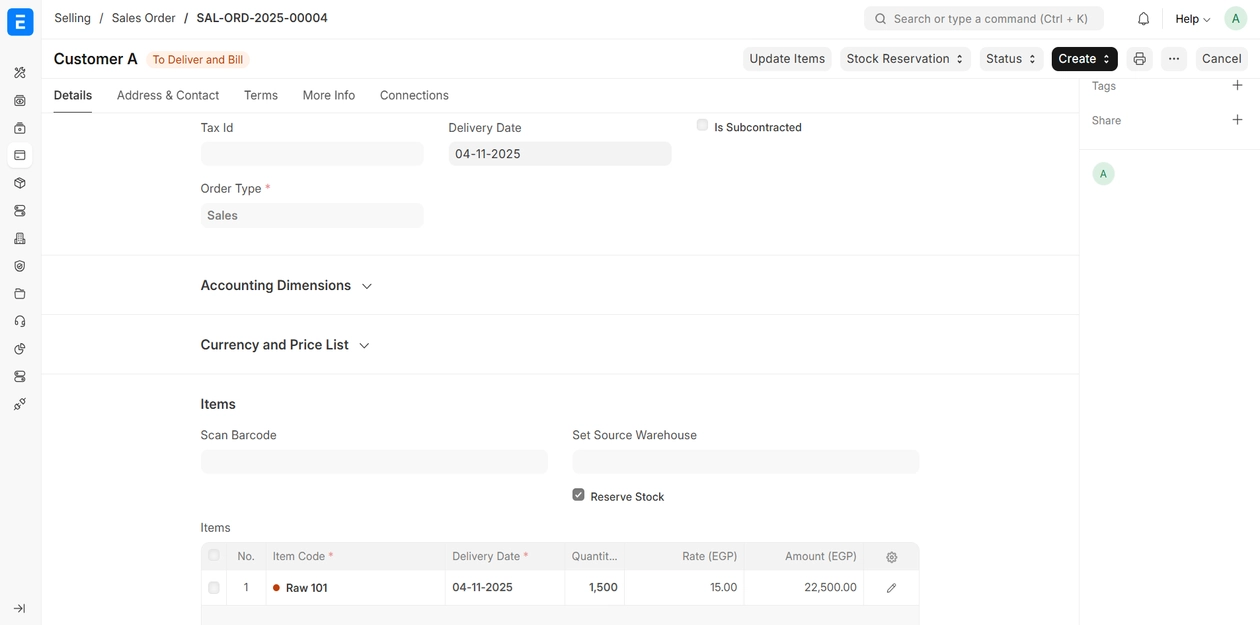The height and width of the screenshot is (625, 1260).
Task: Expand the sidebar with bottom-left arrow icon
Action: 19,608
